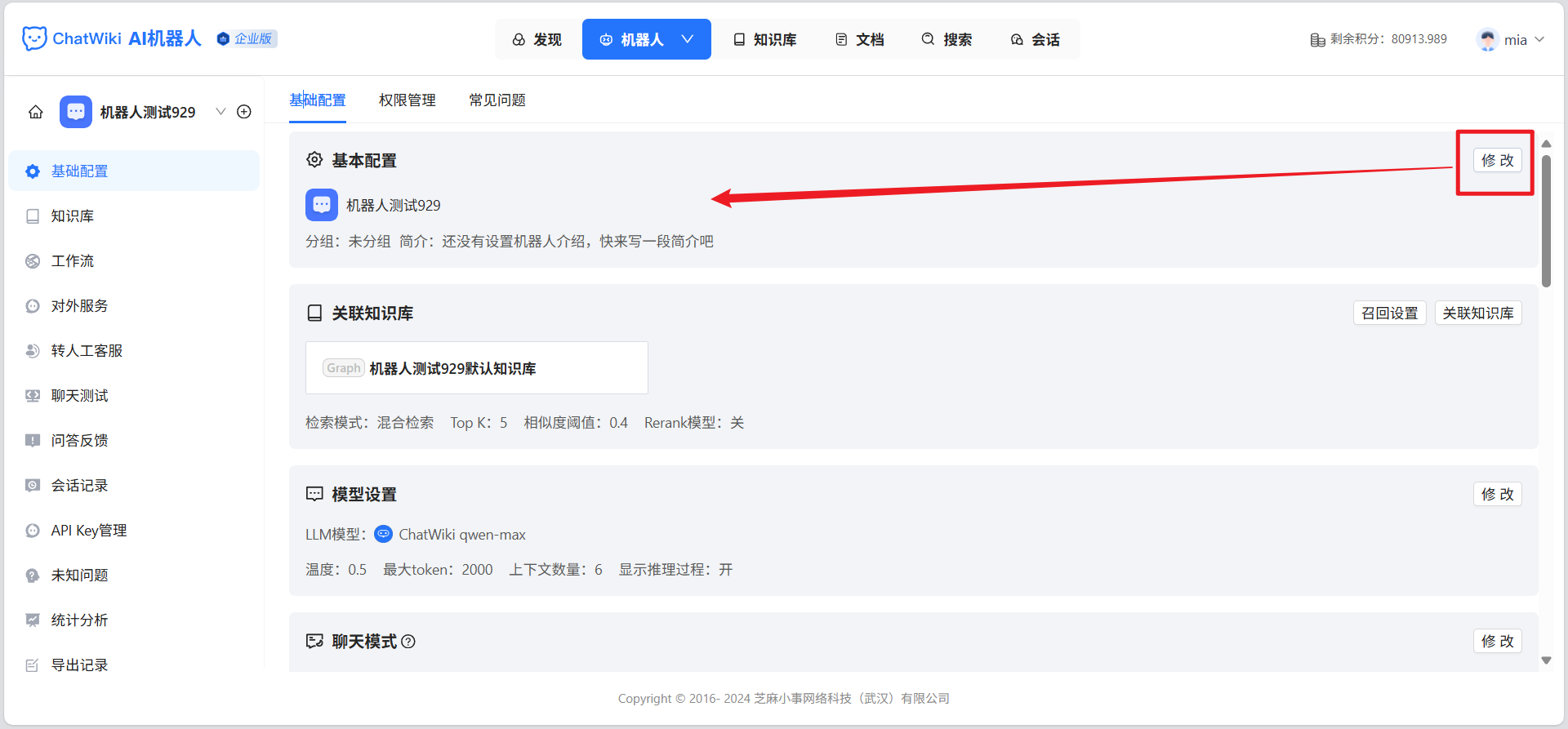Open 统计分析 sidebar item
Viewport: 1568px width, 729px height.
[134, 620]
